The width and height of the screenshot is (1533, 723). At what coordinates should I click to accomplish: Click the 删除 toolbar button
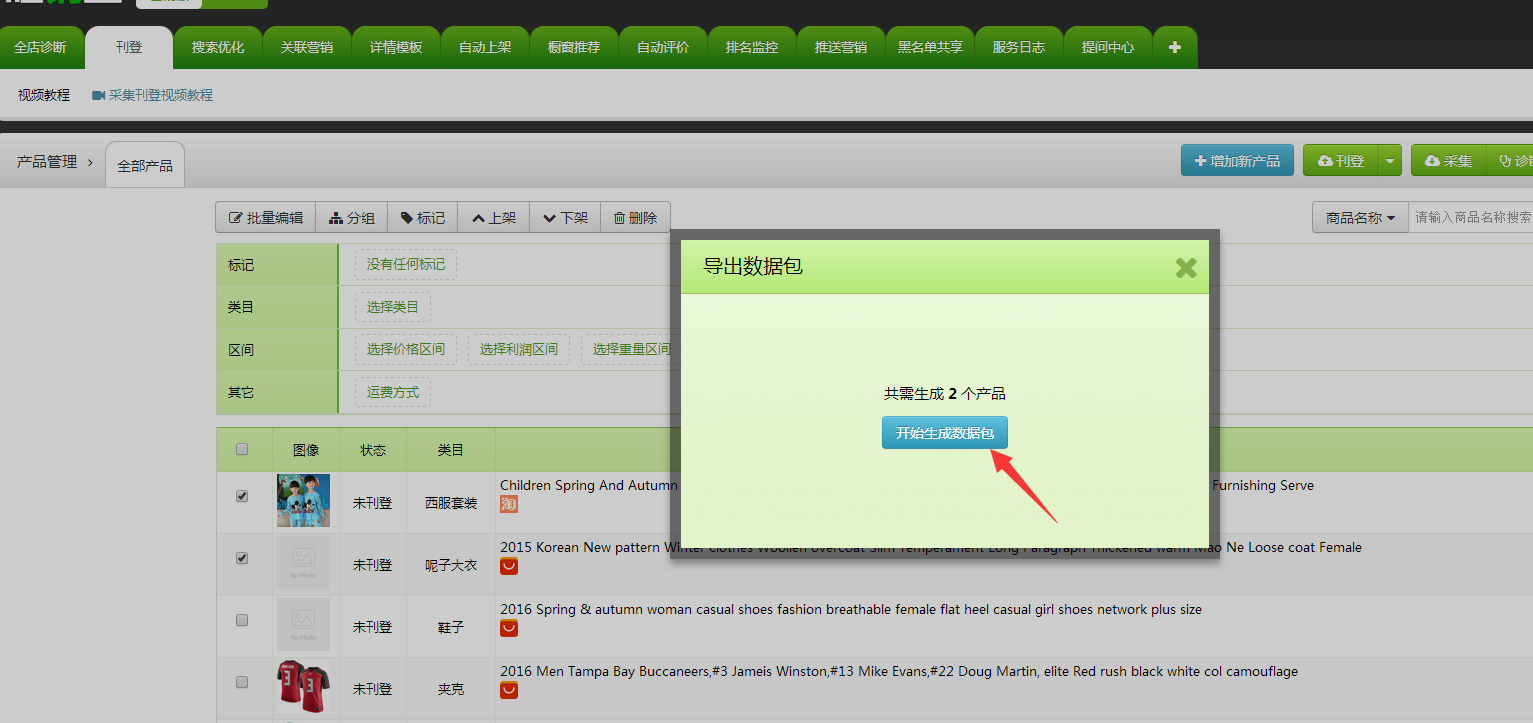point(636,217)
